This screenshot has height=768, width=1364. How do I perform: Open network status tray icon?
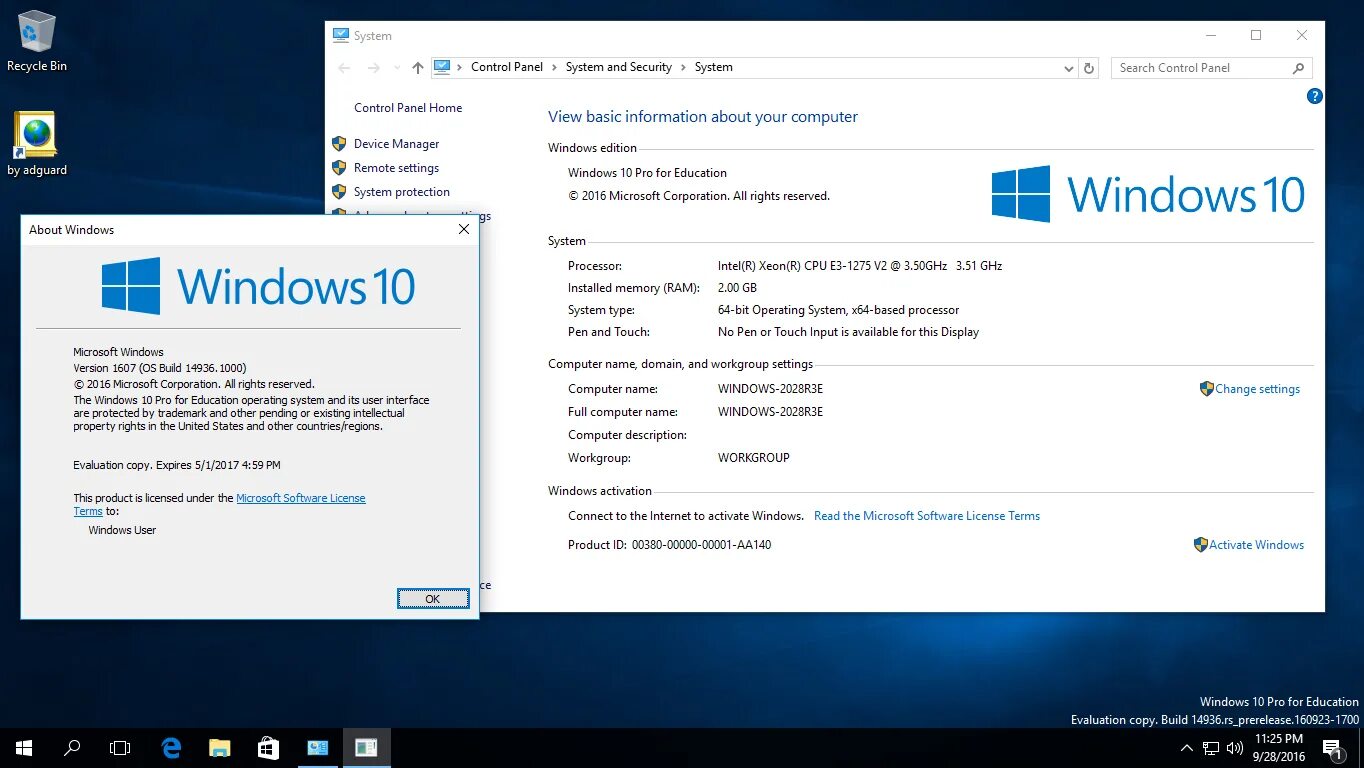click(1211, 747)
